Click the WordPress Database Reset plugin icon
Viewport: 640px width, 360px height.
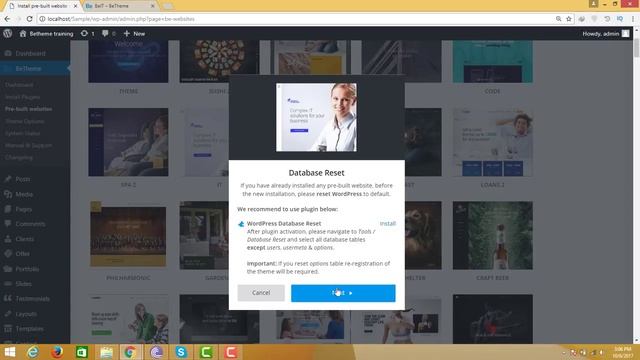click(241, 224)
